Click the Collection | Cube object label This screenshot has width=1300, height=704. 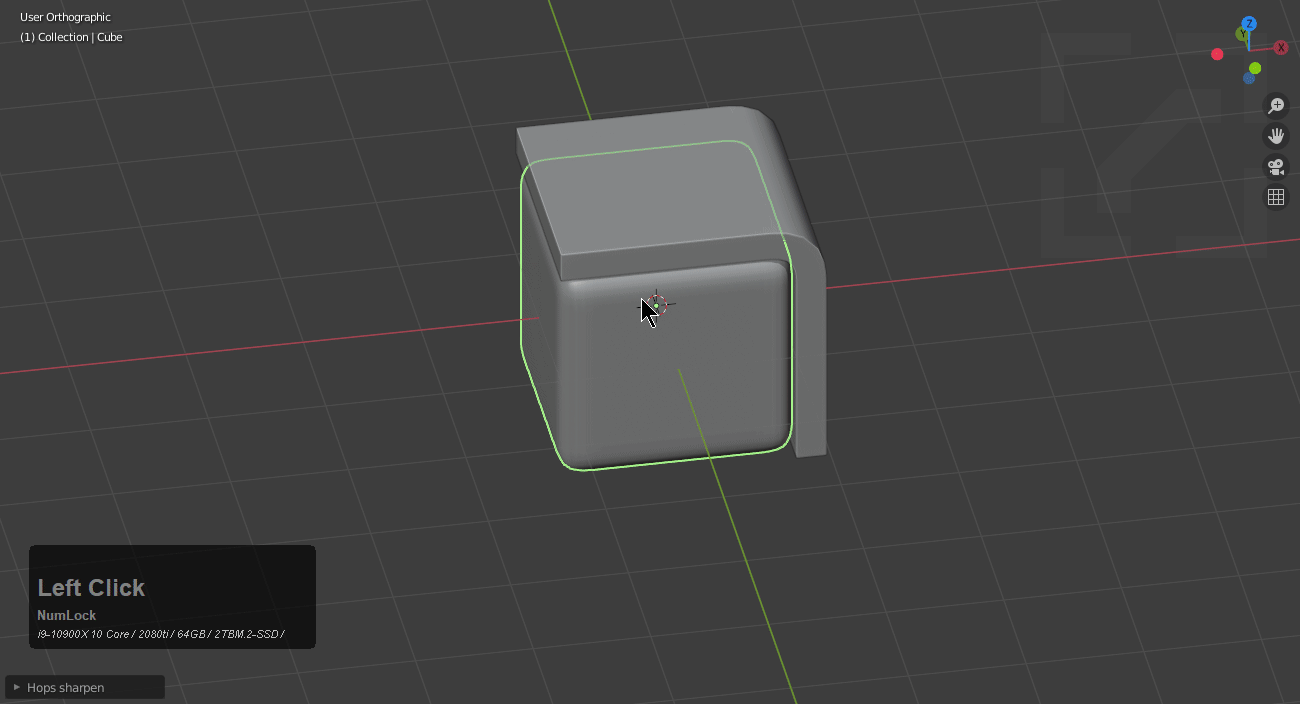pyautogui.click(x=71, y=37)
